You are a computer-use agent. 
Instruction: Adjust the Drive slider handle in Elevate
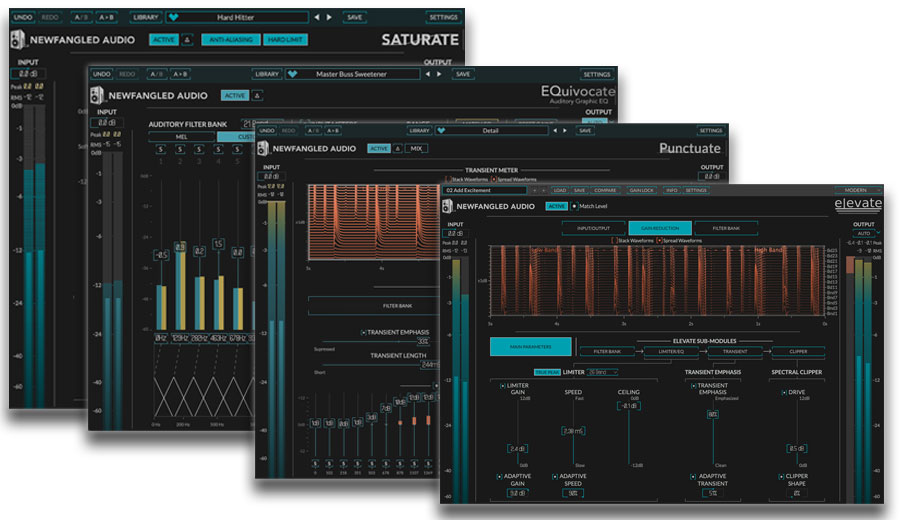click(796, 449)
